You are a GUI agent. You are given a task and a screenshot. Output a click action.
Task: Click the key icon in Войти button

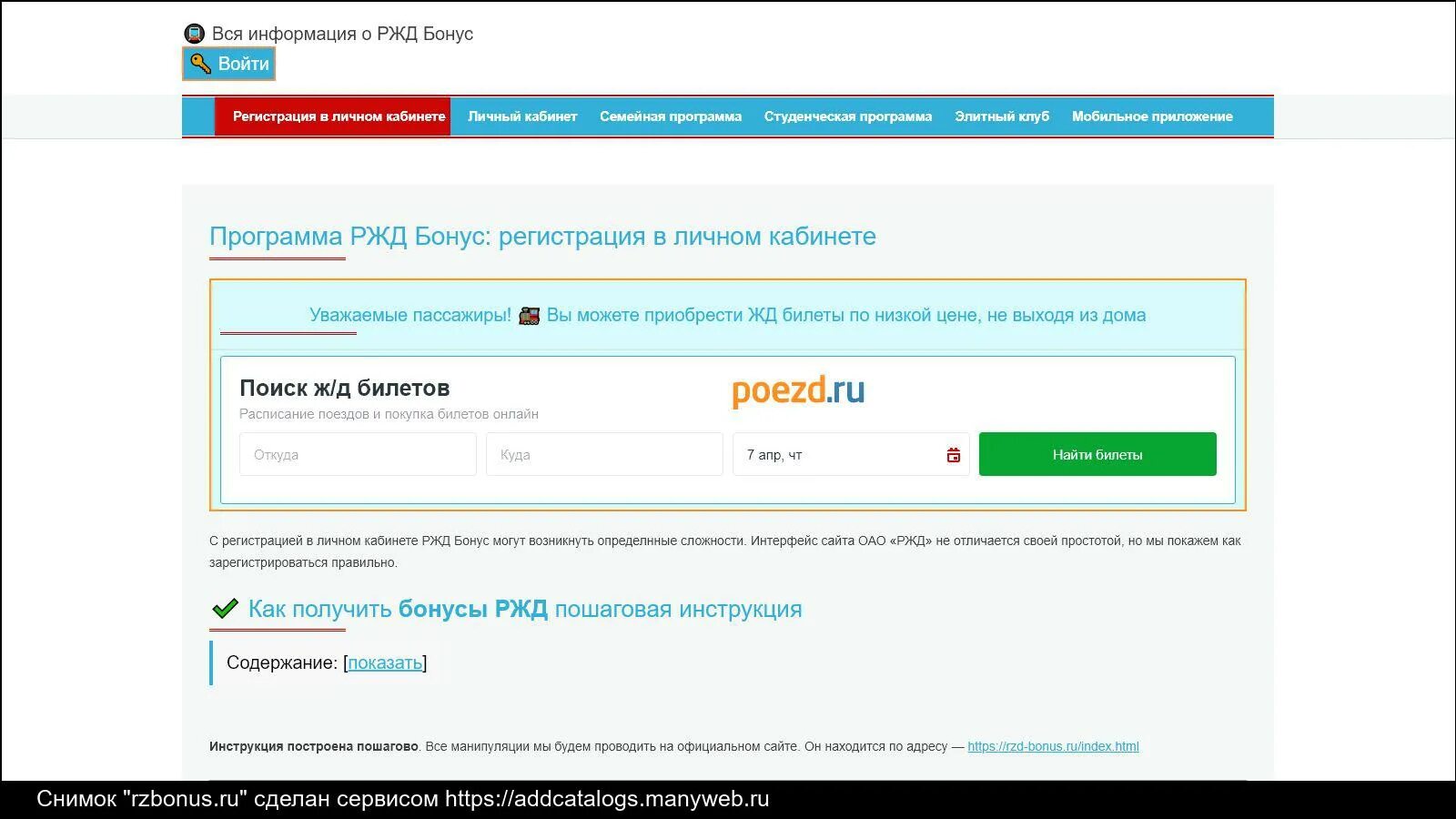(200, 64)
